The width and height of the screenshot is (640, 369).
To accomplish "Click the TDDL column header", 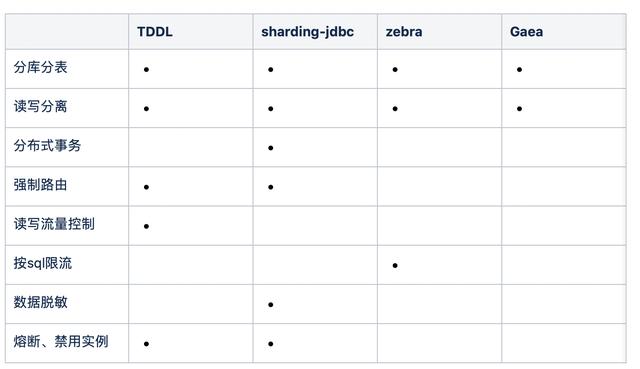I will pos(155,32).
